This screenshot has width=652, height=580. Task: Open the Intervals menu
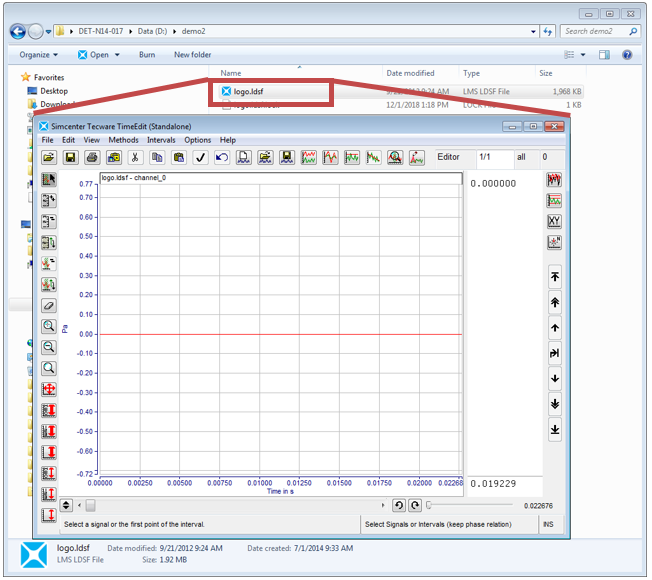(161, 140)
